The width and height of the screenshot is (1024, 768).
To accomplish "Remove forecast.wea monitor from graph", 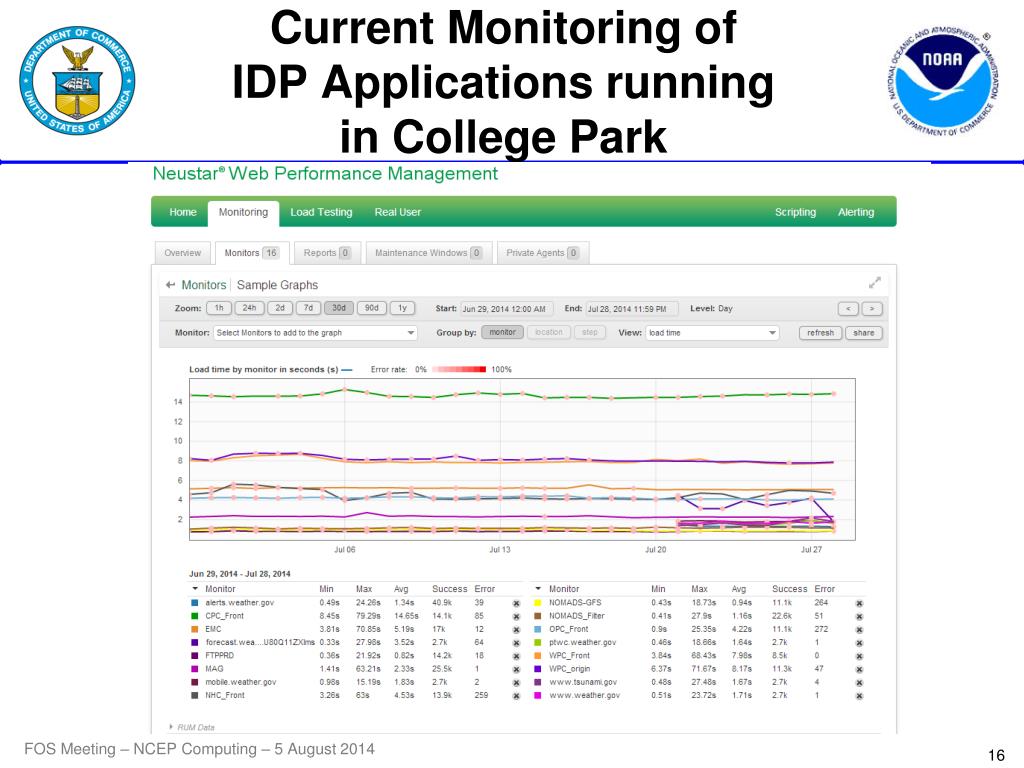I will coord(516,643).
